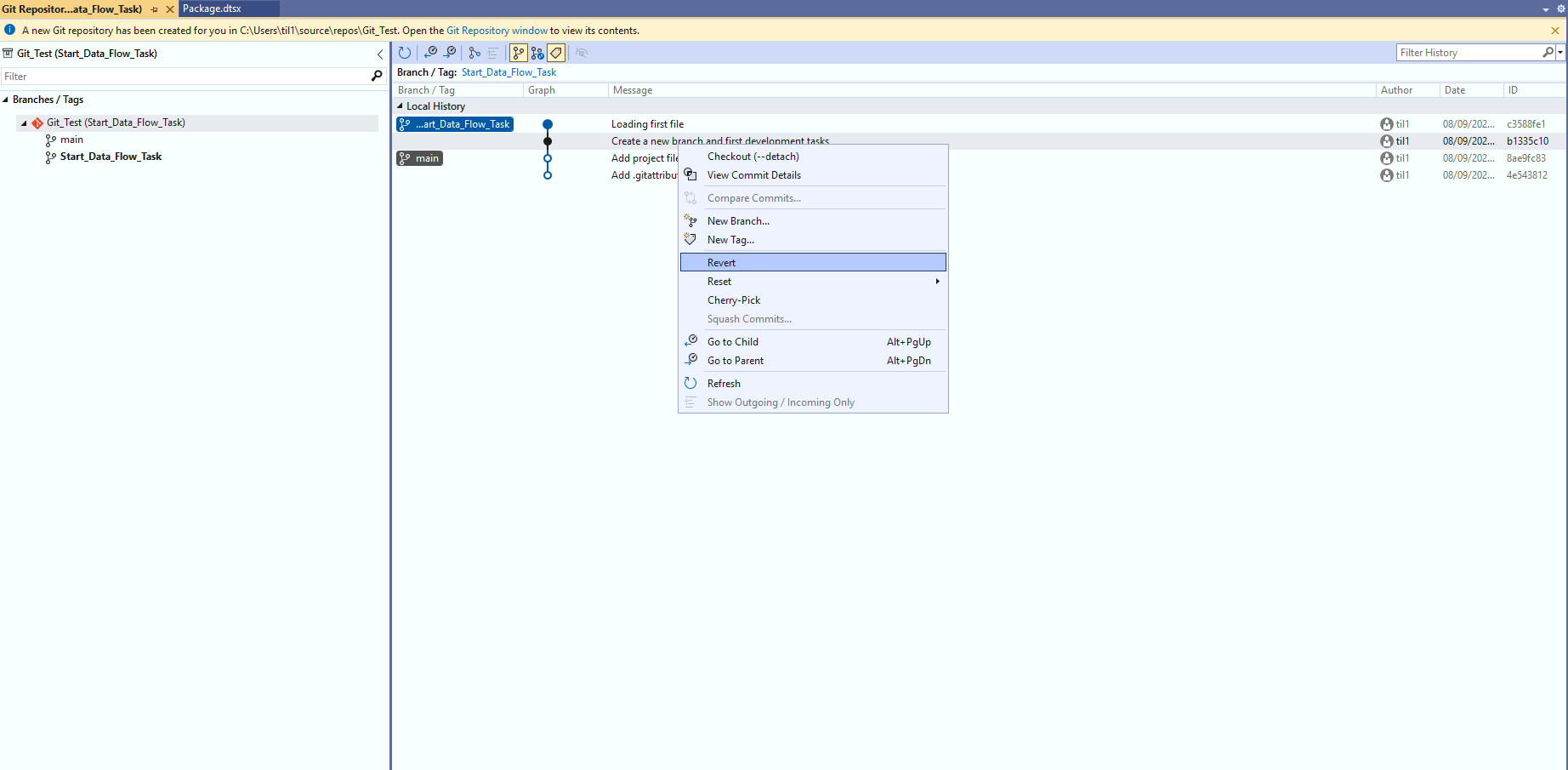The image size is (1568, 770).
Task: Click the info icon in notification bar
Action: coord(10,30)
